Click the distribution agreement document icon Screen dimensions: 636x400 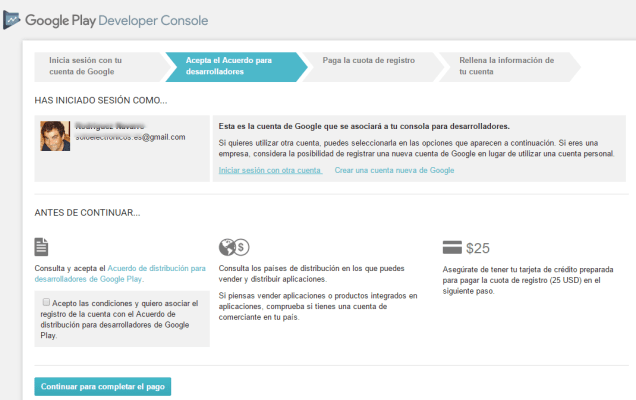click(x=41, y=247)
